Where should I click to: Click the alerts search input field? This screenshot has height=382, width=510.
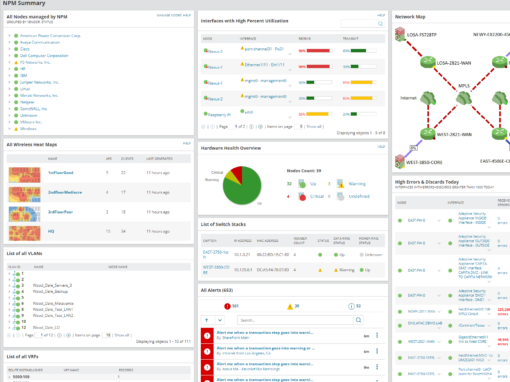pos(295,320)
